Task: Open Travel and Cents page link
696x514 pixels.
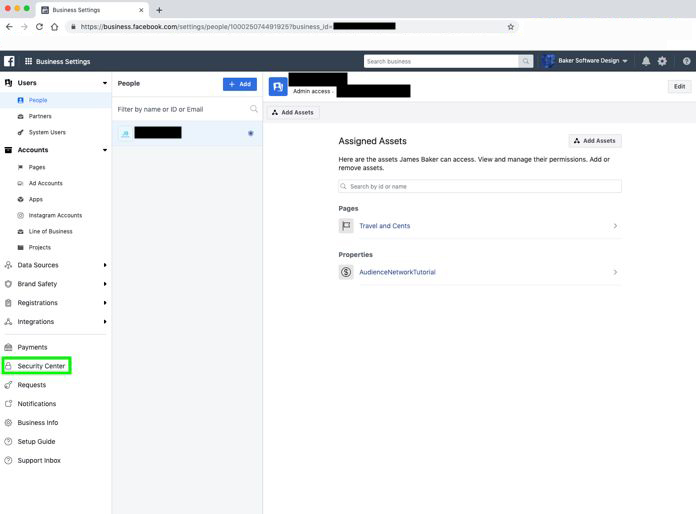Action: [x=384, y=226]
